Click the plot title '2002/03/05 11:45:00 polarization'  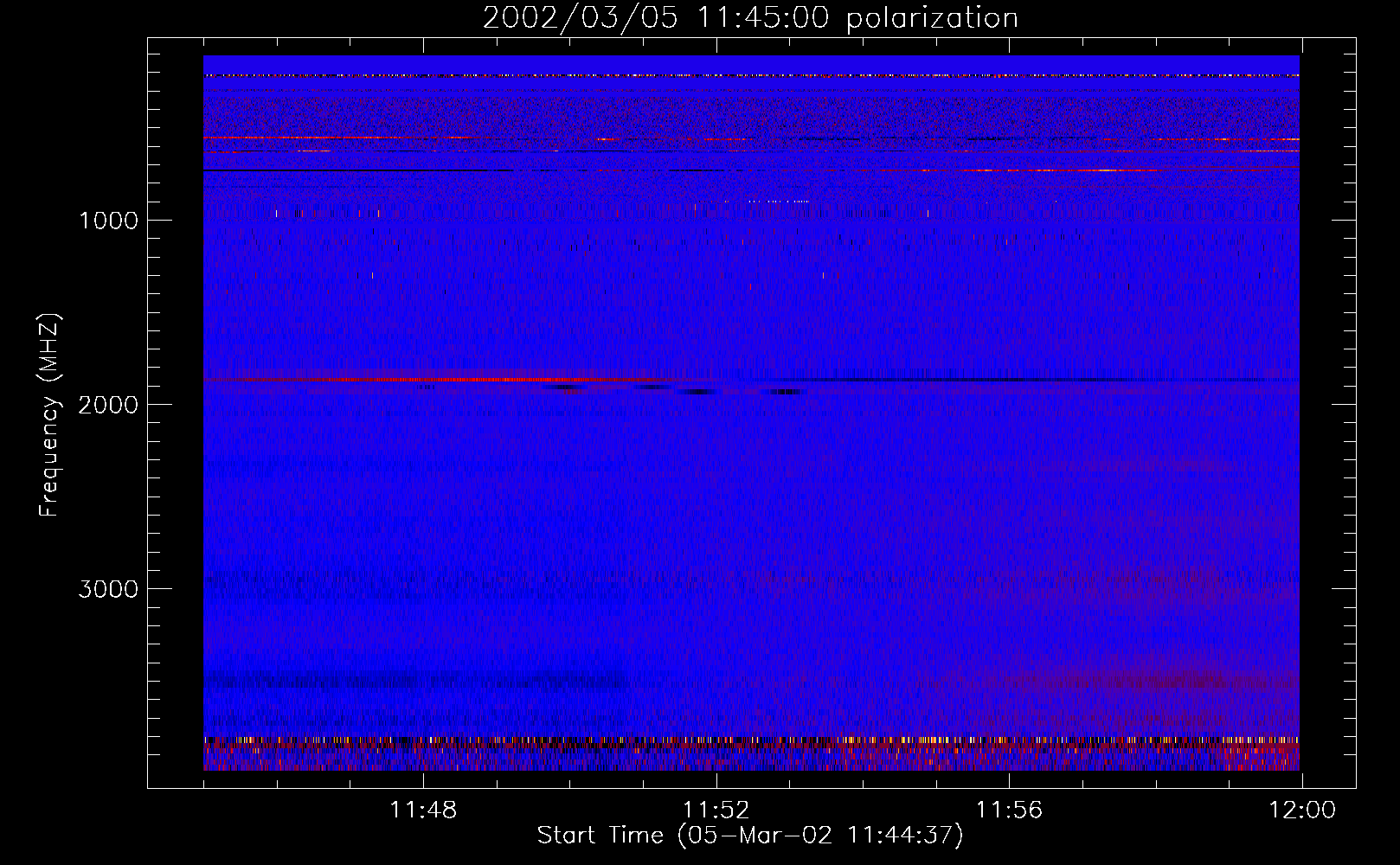click(x=750, y=18)
